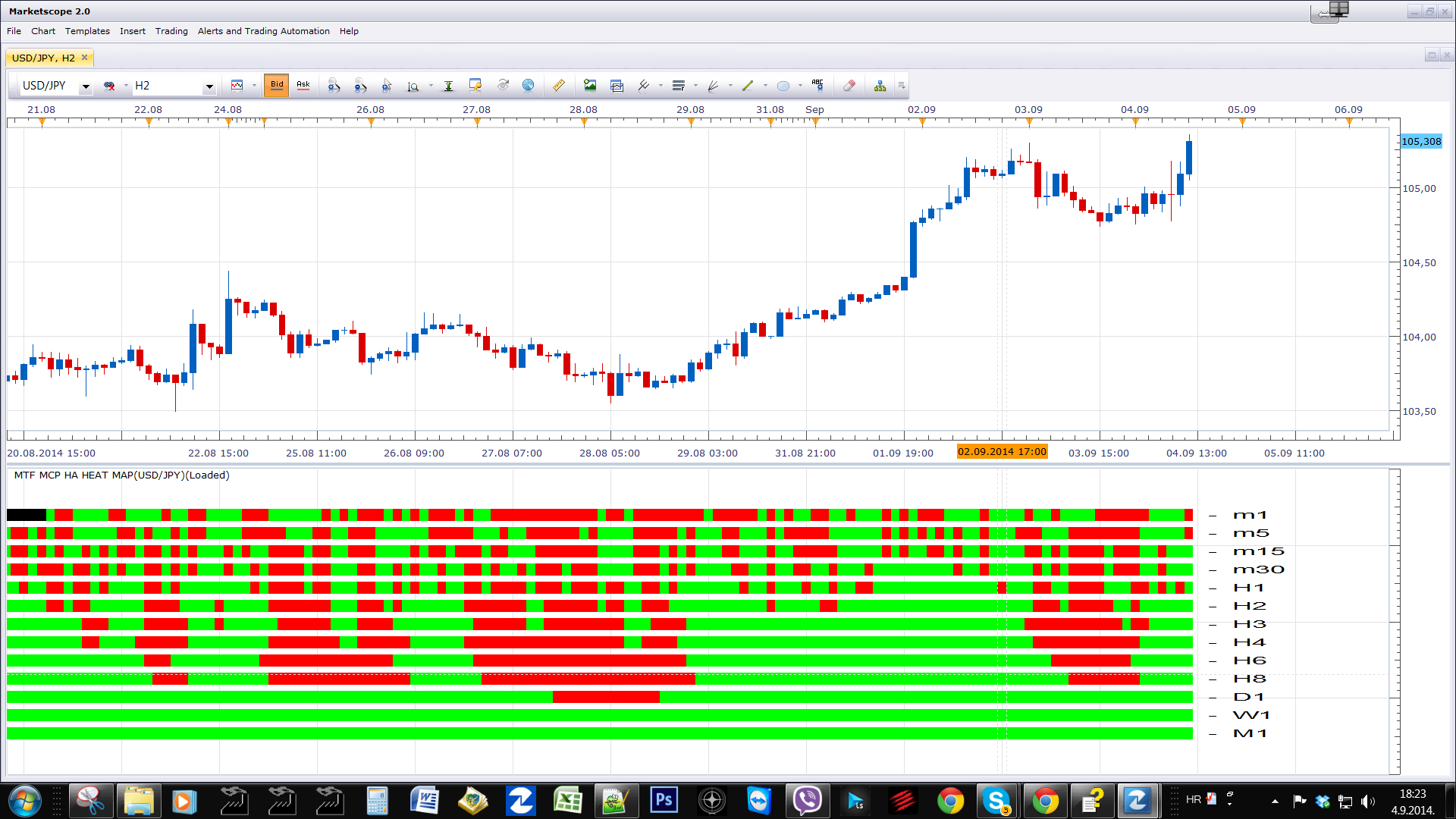
Task: Open the Trading menu
Action: coord(171,31)
